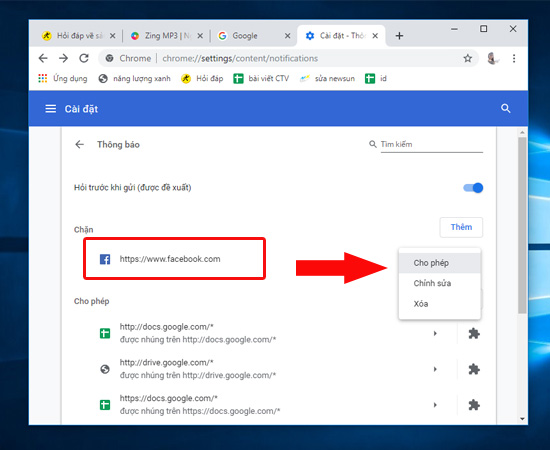Screen dimensions: 550x450
Task: Select Xóa in the context menu
Action: click(x=440, y=304)
